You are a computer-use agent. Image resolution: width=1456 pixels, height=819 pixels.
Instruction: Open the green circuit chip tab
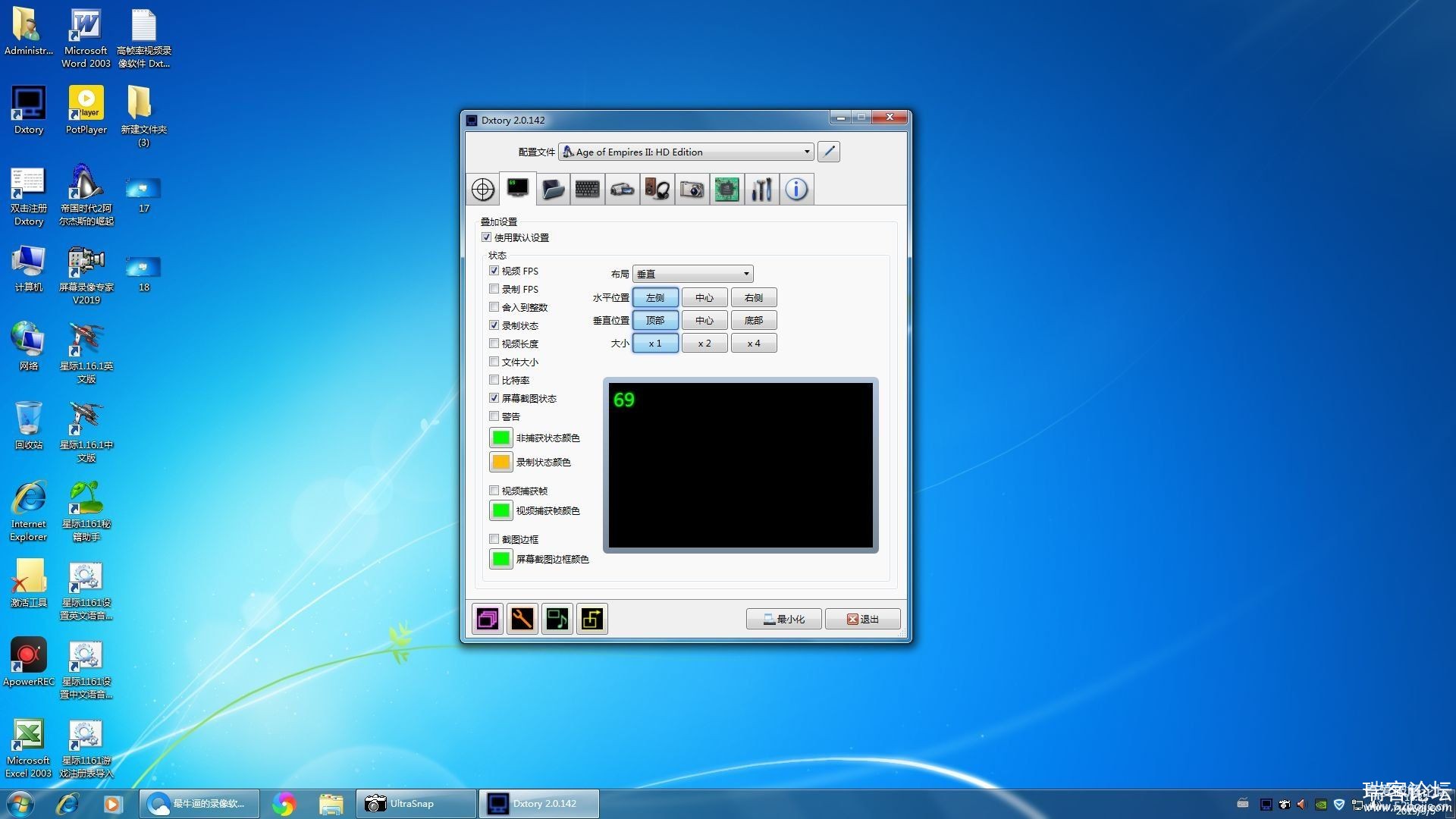[726, 189]
